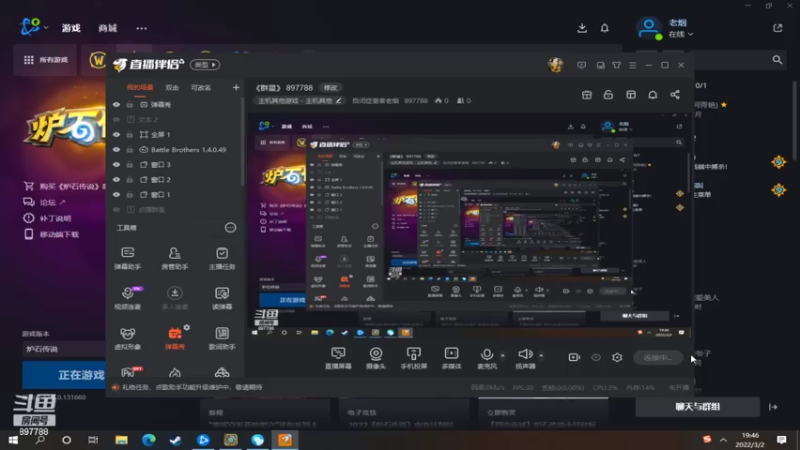This screenshot has width=800, height=450.
Task: Open the 歌词助手 tool
Action: coord(221,338)
